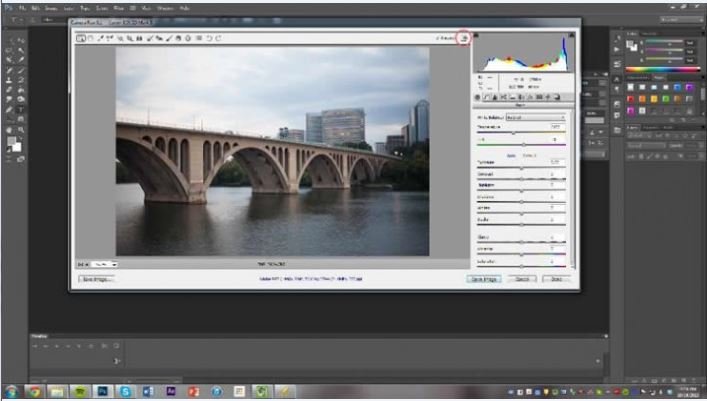Switch to the Presets tab
The width and height of the screenshot is (707, 401).
coord(548,97)
